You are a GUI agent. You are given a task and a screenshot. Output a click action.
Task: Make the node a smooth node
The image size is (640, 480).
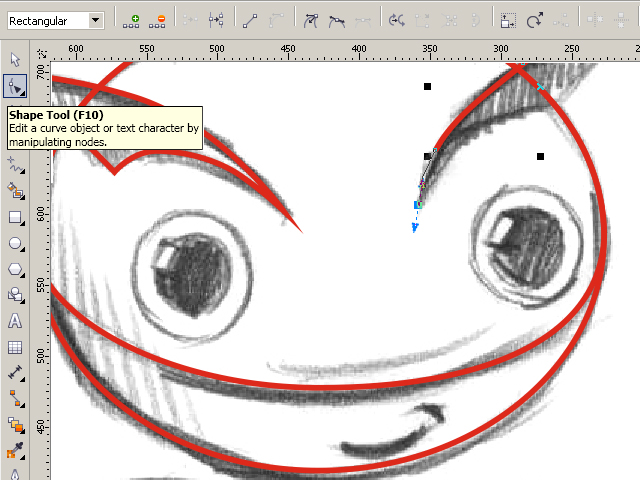pyautogui.click(x=341, y=20)
